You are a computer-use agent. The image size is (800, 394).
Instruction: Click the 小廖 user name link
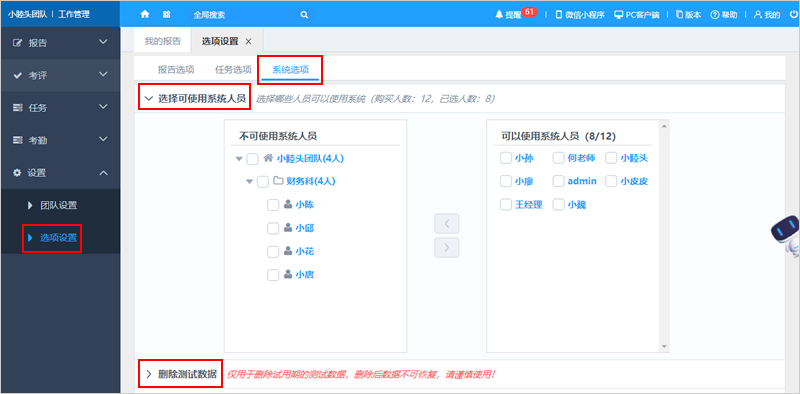coord(524,181)
